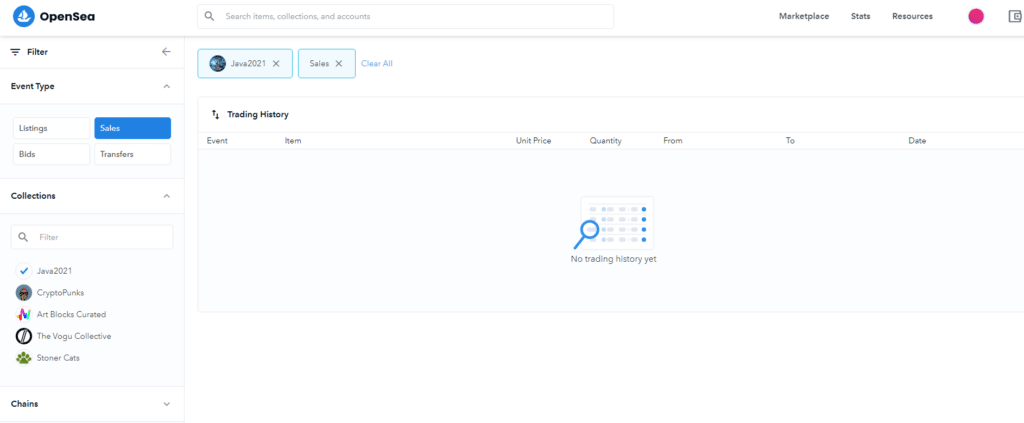Click The Vogu Collective collection icon
This screenshot has height=423, width=1024.
(x=24, y=336)
